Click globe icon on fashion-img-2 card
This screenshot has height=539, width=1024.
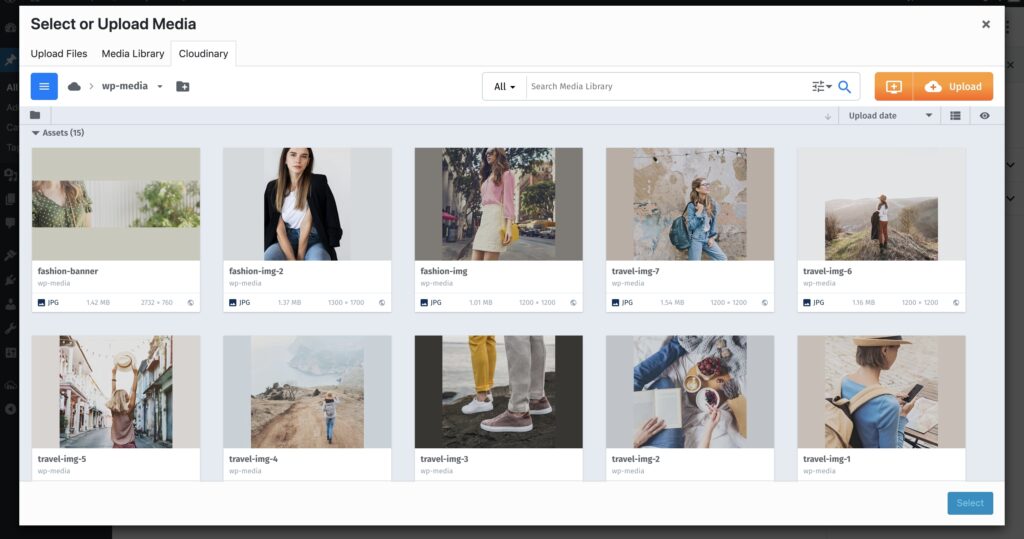coord(382,302)
